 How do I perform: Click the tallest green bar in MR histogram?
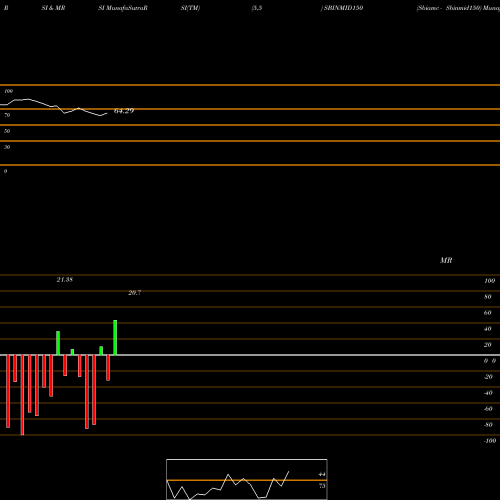pyautogui.click(x=115, y=338)
